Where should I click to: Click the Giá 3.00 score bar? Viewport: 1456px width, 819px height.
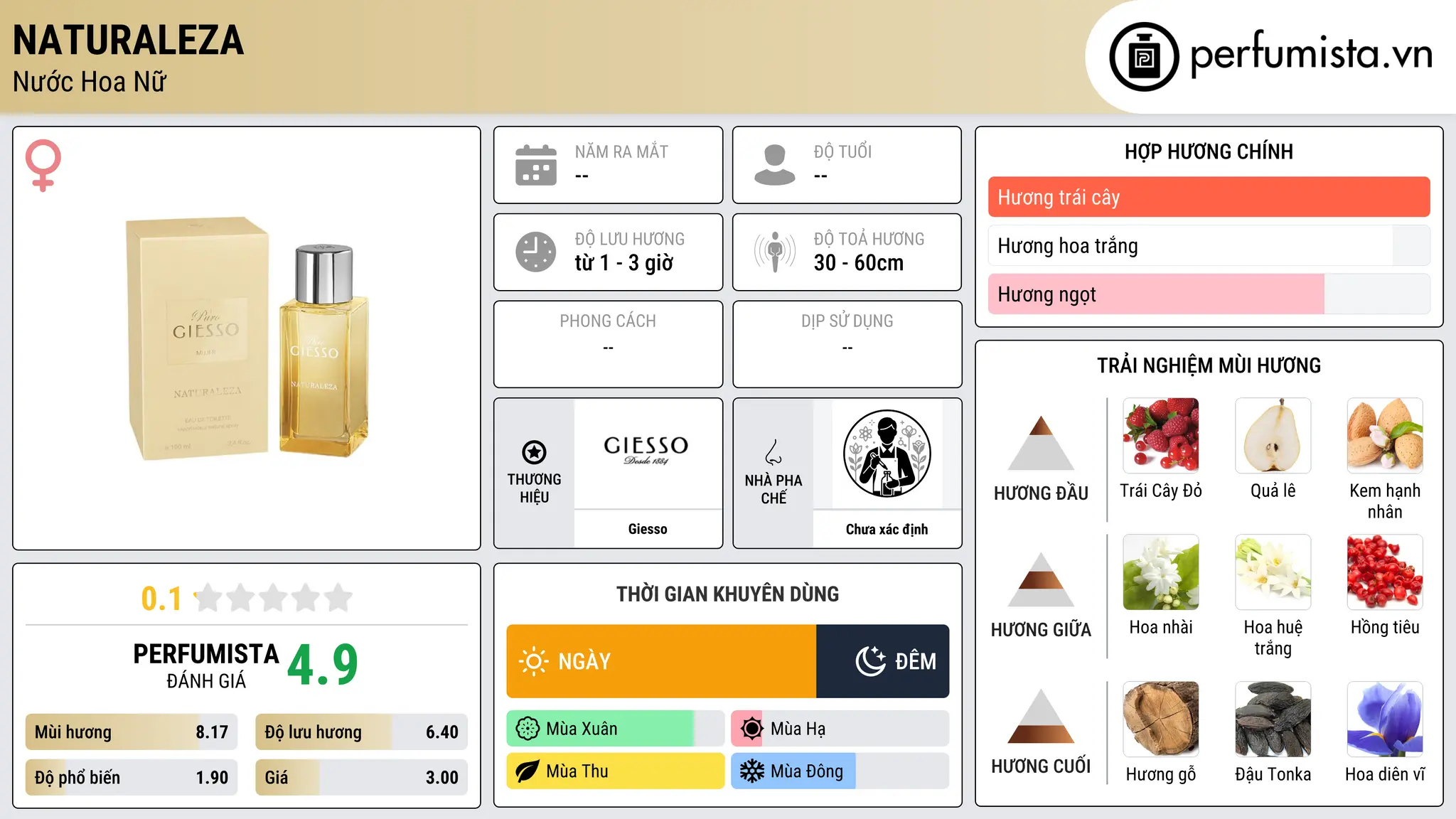tap(361, 777)
